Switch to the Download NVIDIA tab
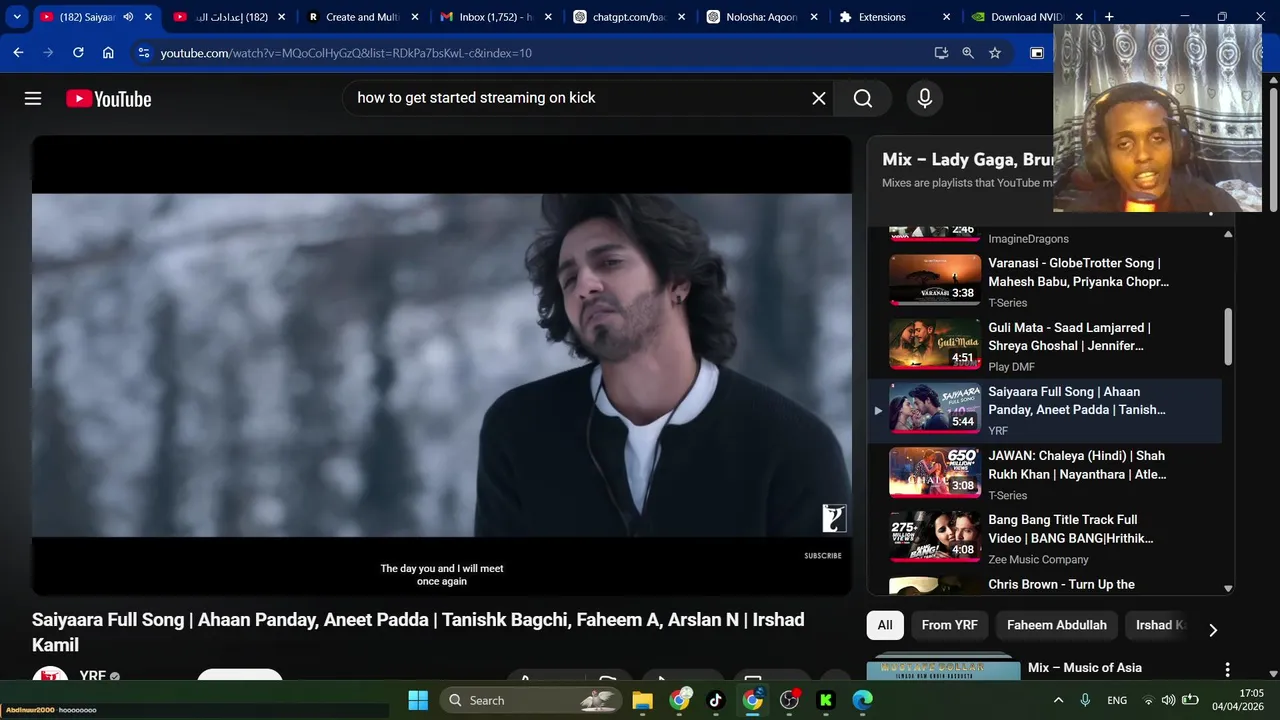Viewport: 1280px width, 720px height. [1025, 17]
